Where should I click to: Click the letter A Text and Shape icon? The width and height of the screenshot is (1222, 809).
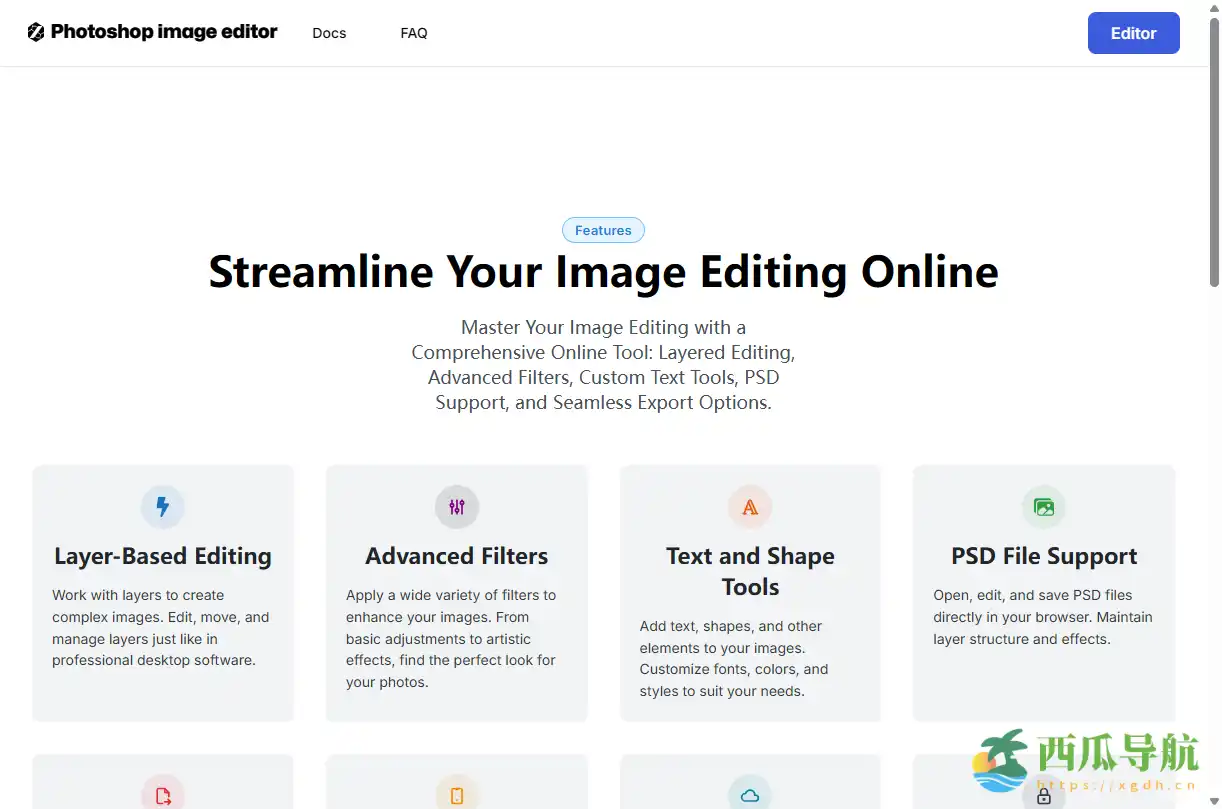[x=750, y=507]
